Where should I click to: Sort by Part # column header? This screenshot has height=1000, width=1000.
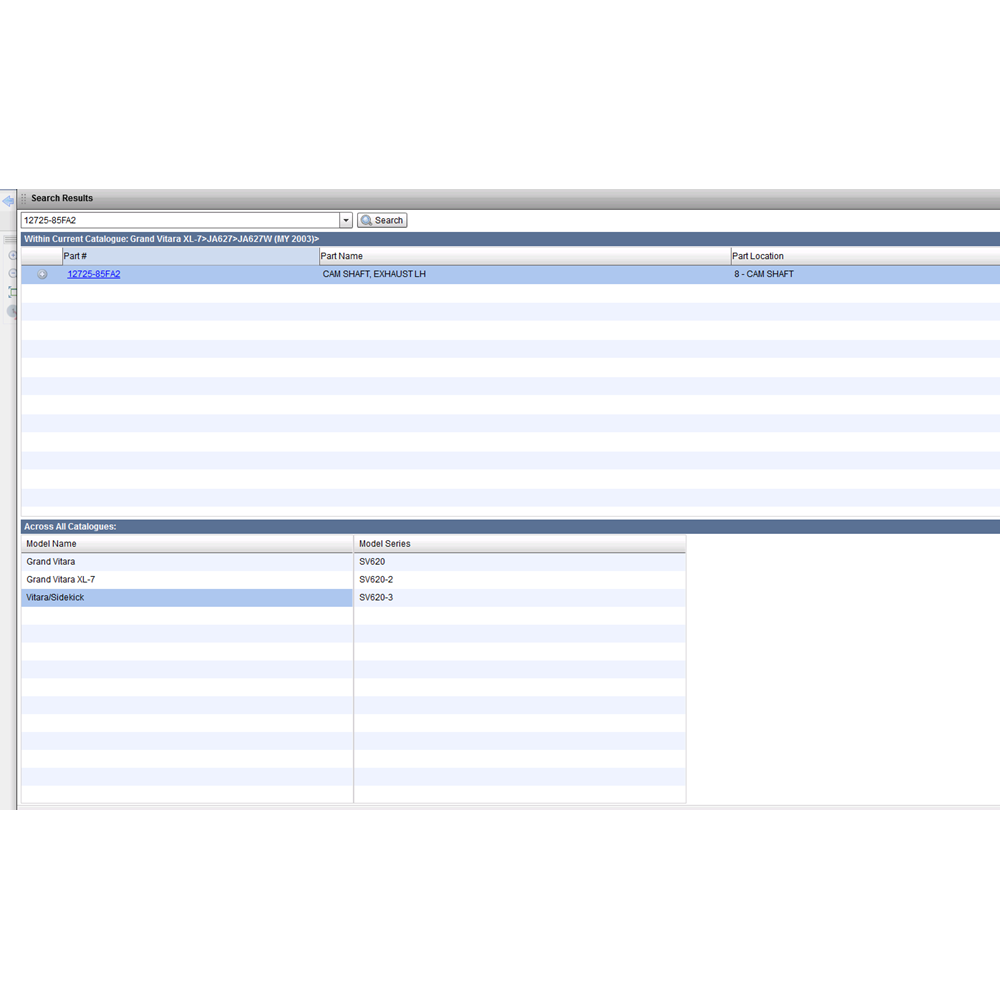pos(190,256)
